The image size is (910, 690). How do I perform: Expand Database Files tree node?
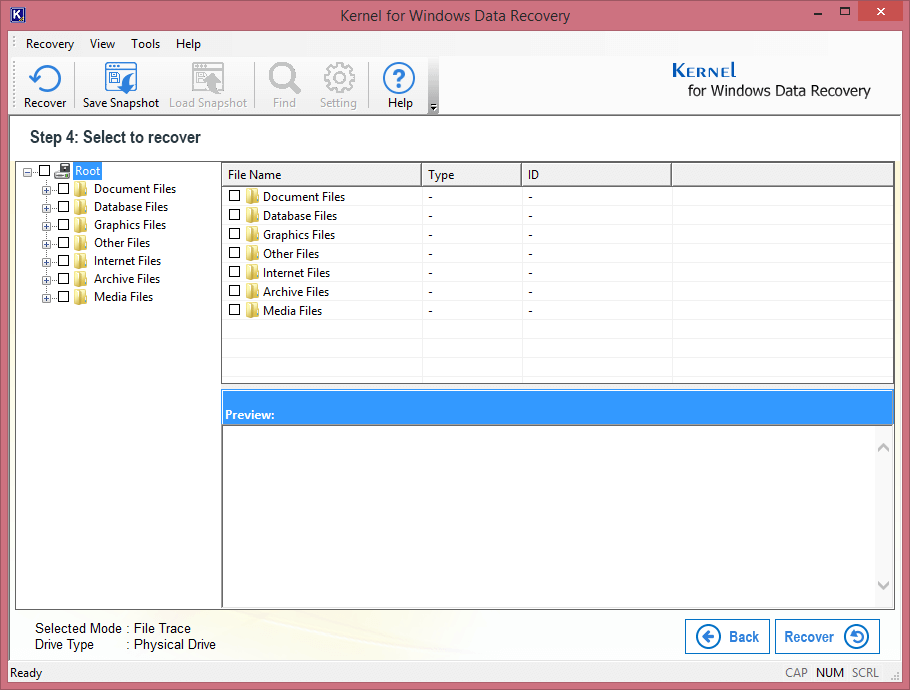46,208
